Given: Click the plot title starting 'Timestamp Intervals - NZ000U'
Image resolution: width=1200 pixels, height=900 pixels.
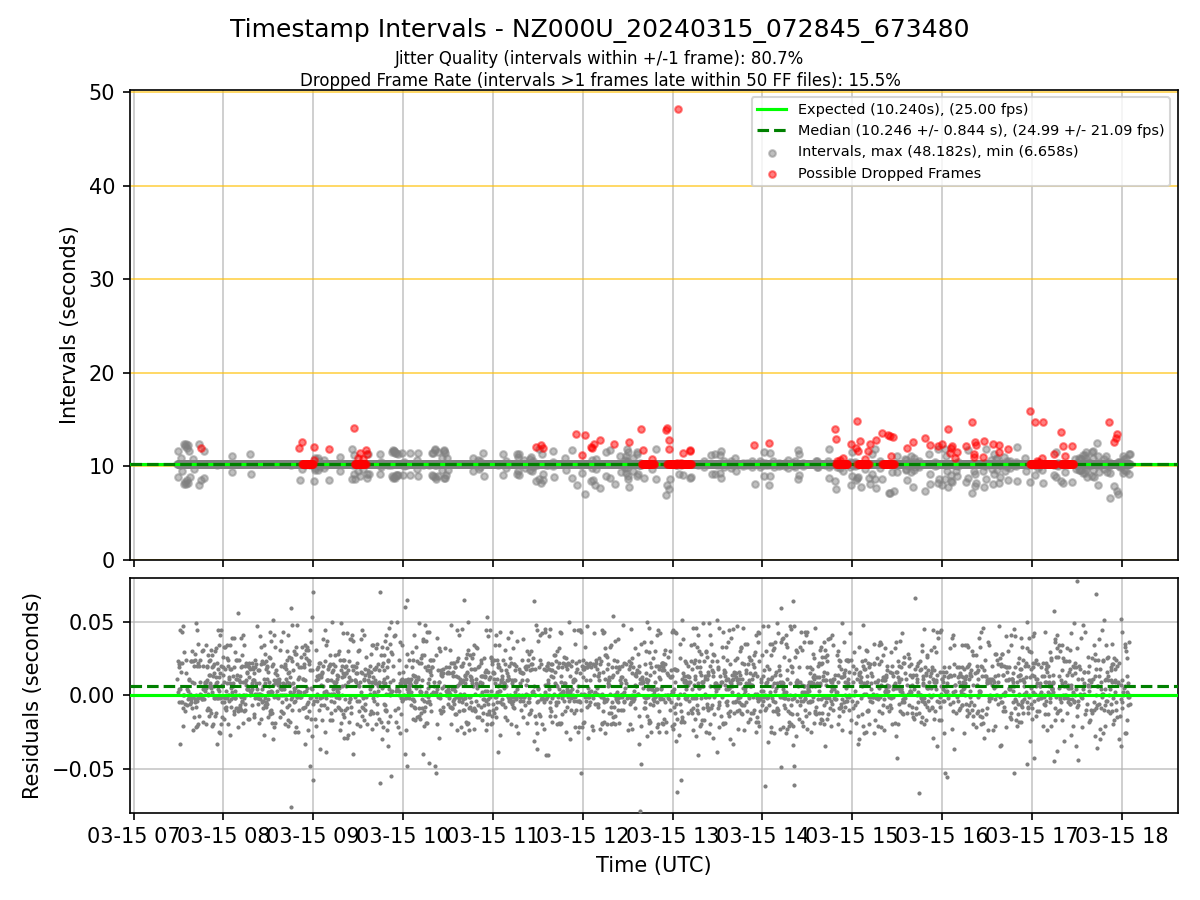Looking at the screenshot, I should (x=599, y=29).
